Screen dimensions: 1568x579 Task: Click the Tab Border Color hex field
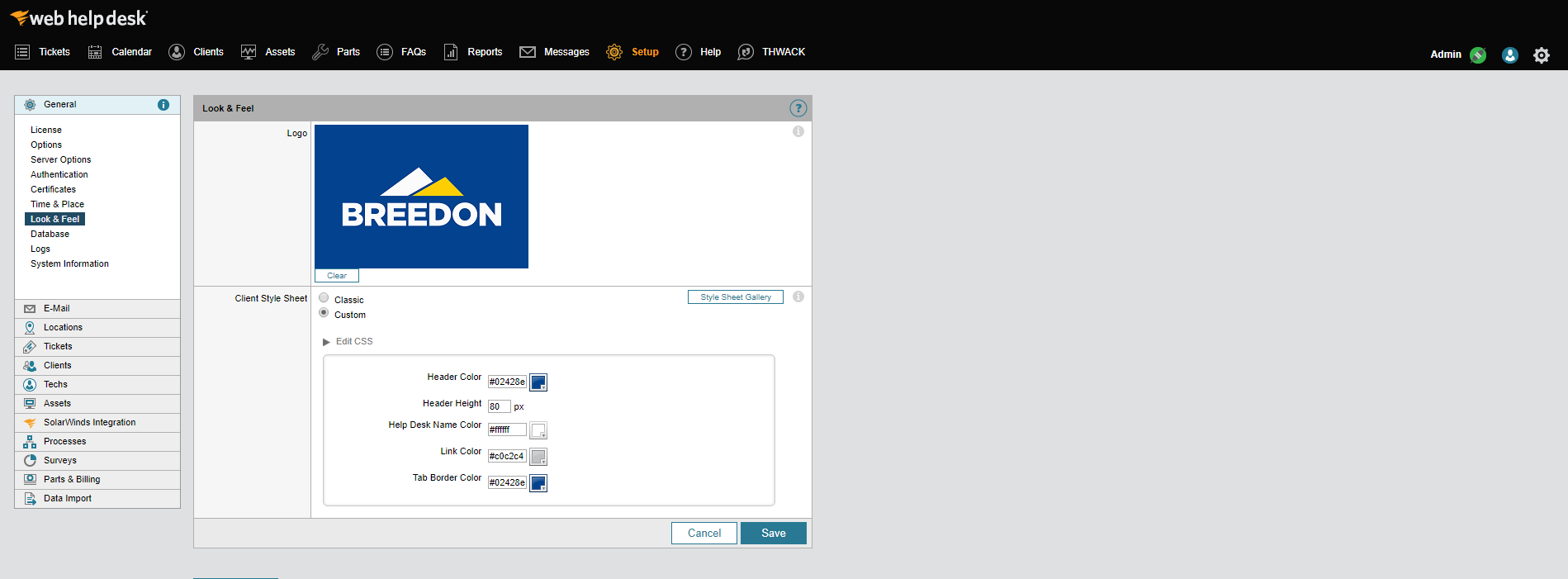click(507, 482)
